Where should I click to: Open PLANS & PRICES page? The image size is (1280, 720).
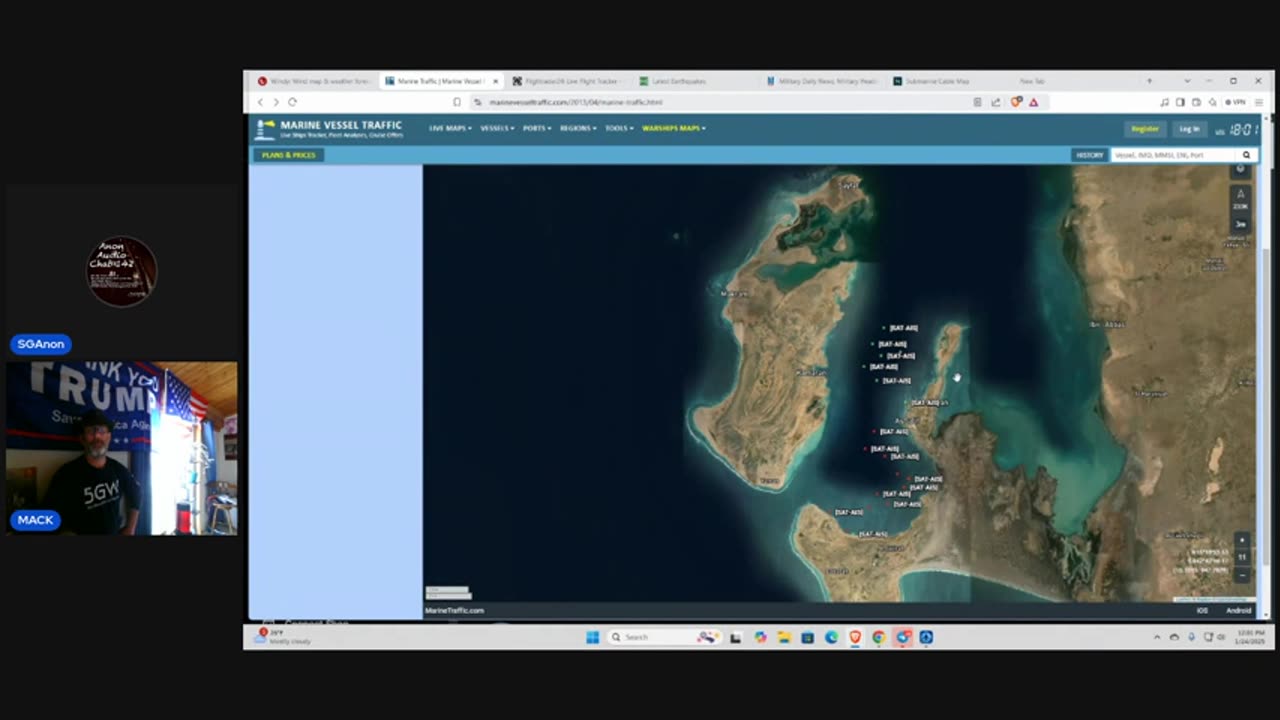pos(288,155)
